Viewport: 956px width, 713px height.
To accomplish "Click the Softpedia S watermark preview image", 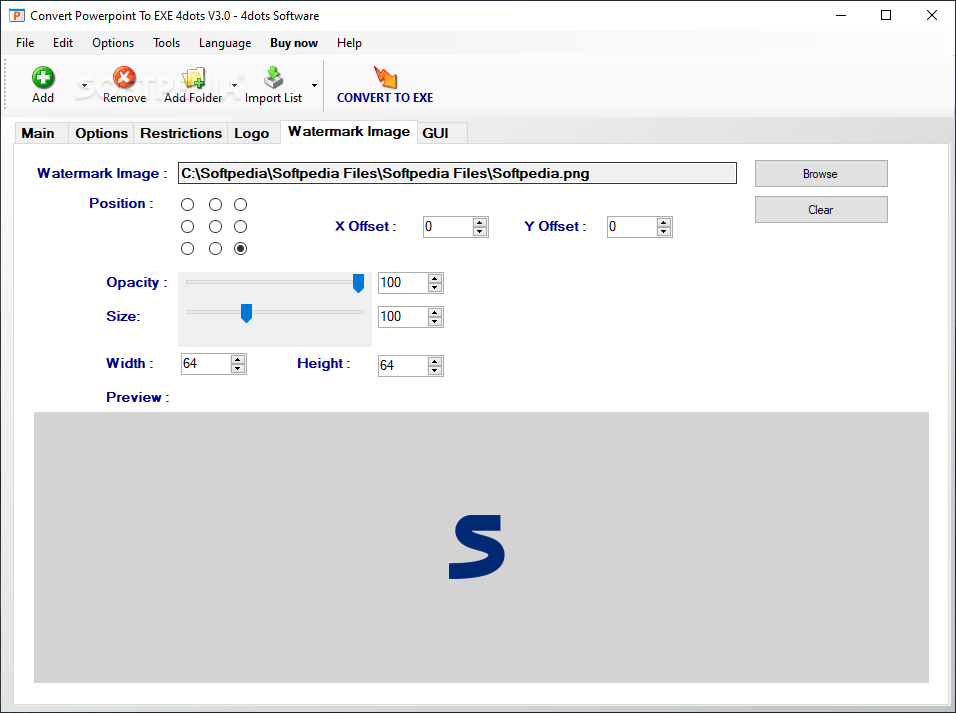I will [477, 547].
